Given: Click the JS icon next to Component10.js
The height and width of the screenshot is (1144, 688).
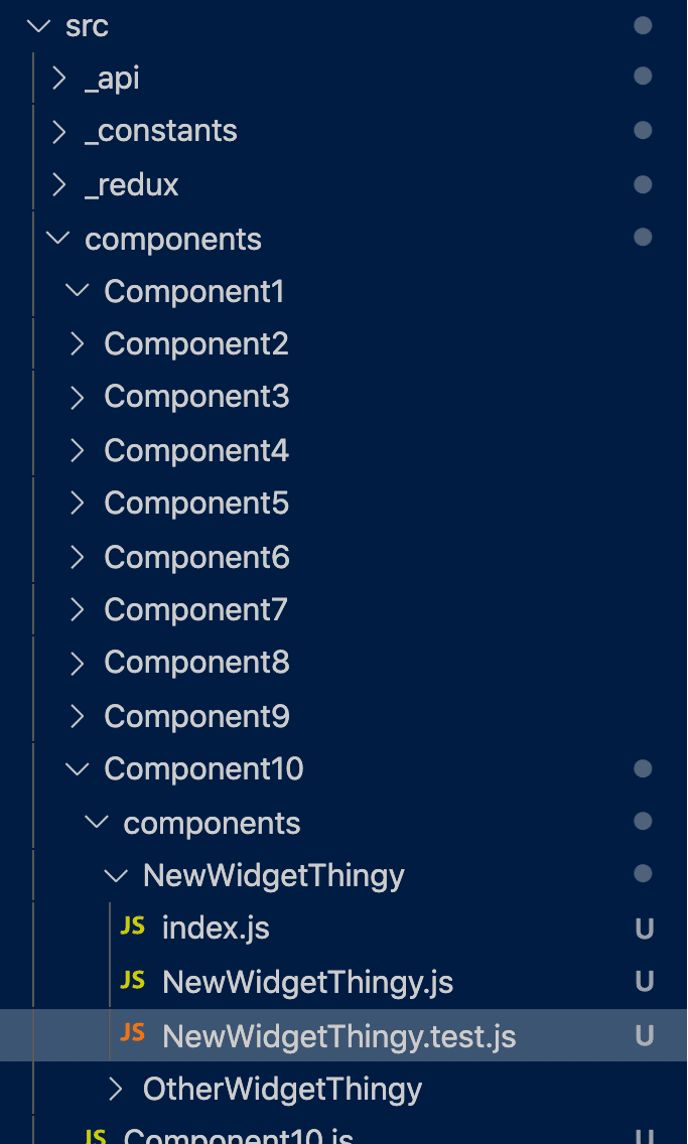Looking at the screenshot, I should click(96, 1135).
